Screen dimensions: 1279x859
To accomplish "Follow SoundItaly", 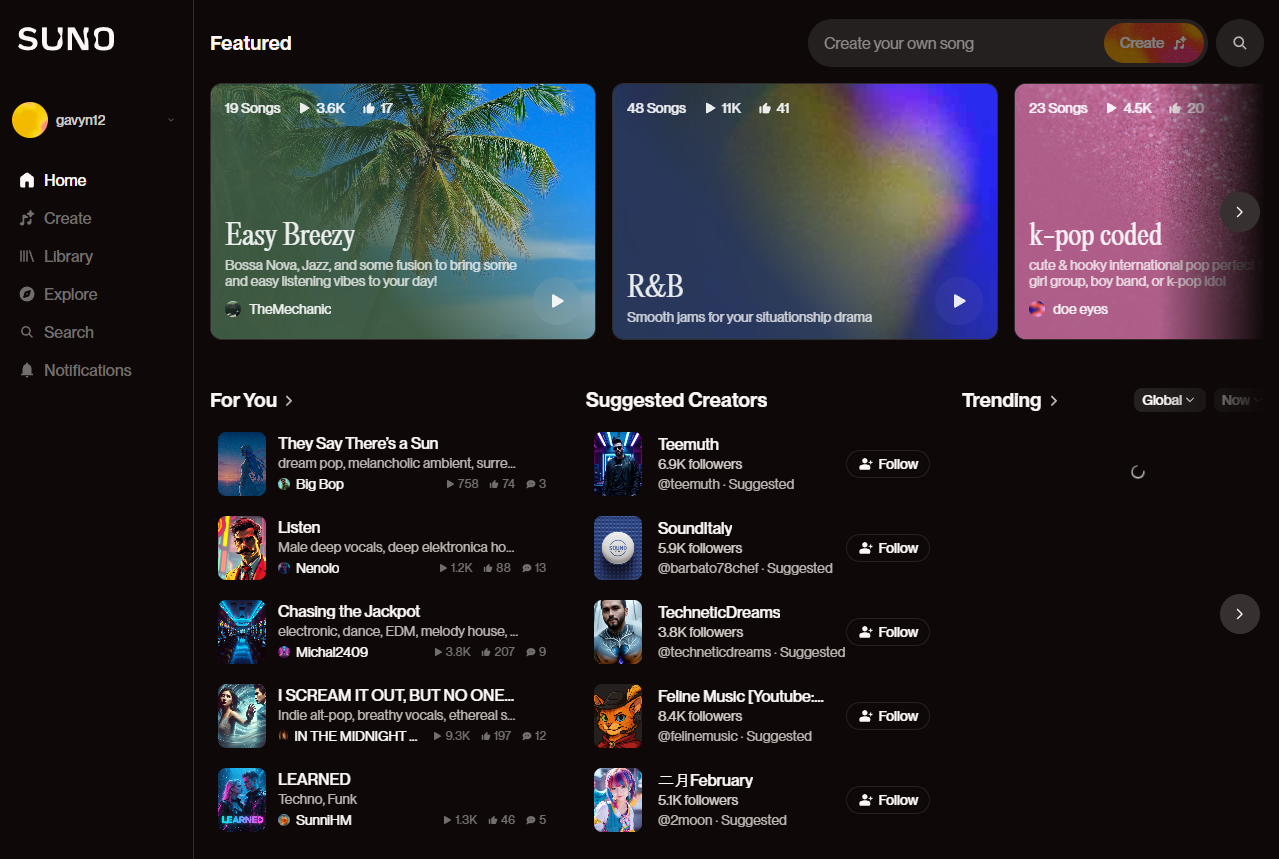I will point(888,548).
